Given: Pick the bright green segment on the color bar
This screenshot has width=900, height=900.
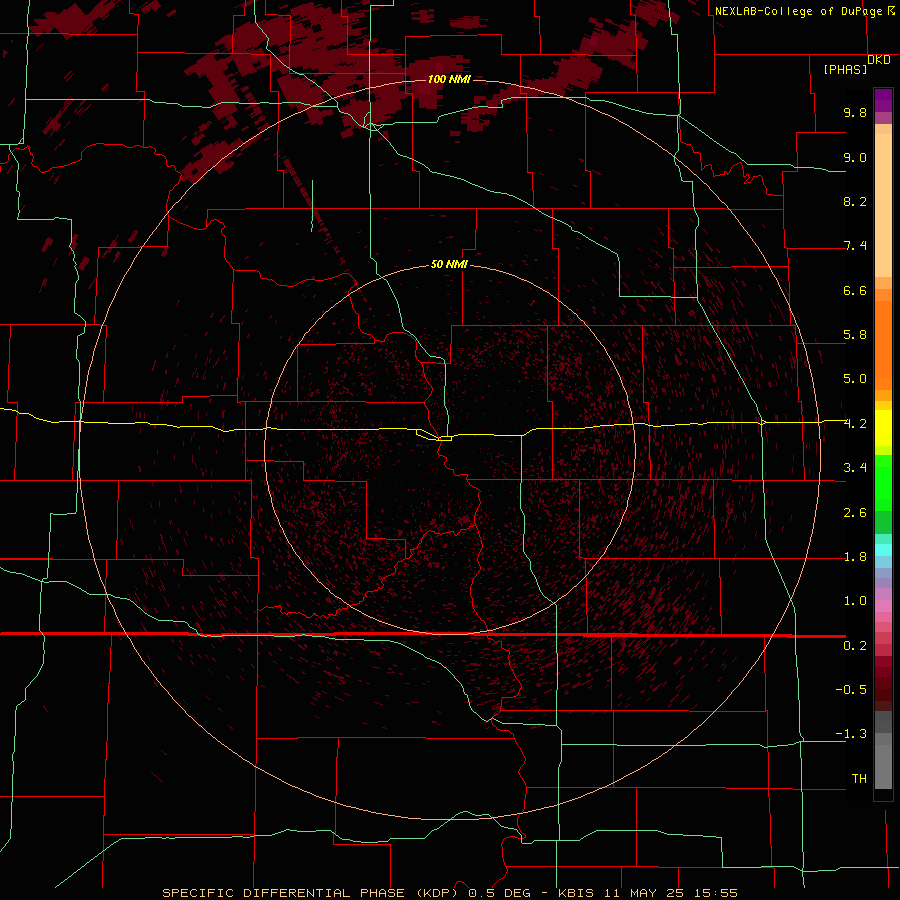Looking at the screenshot, I should 883,482.
